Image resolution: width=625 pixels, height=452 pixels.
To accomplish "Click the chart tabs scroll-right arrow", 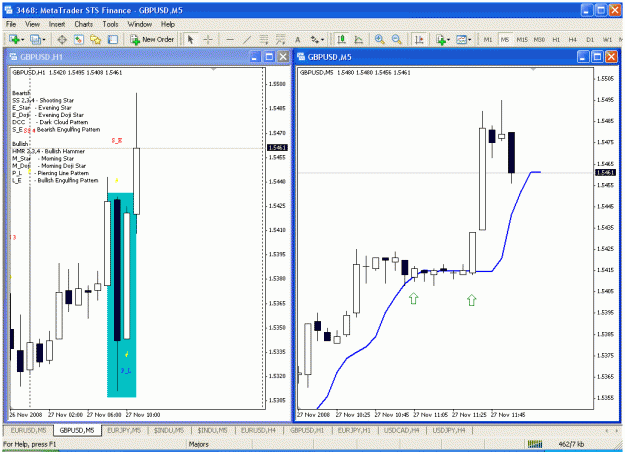I will (617, 431).
